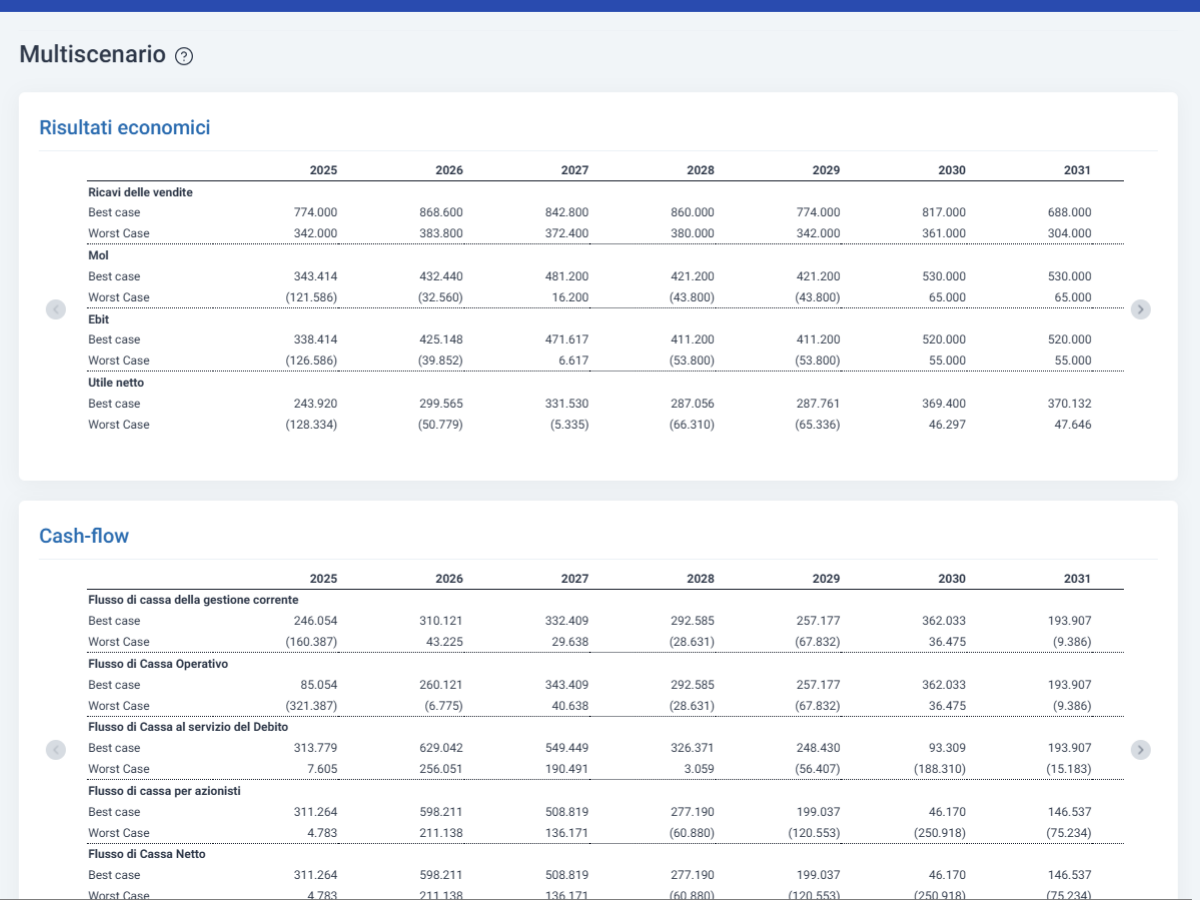The image size is (1200, 900).
Task: Select the Cash-flow section title
Action: (84, 535)
